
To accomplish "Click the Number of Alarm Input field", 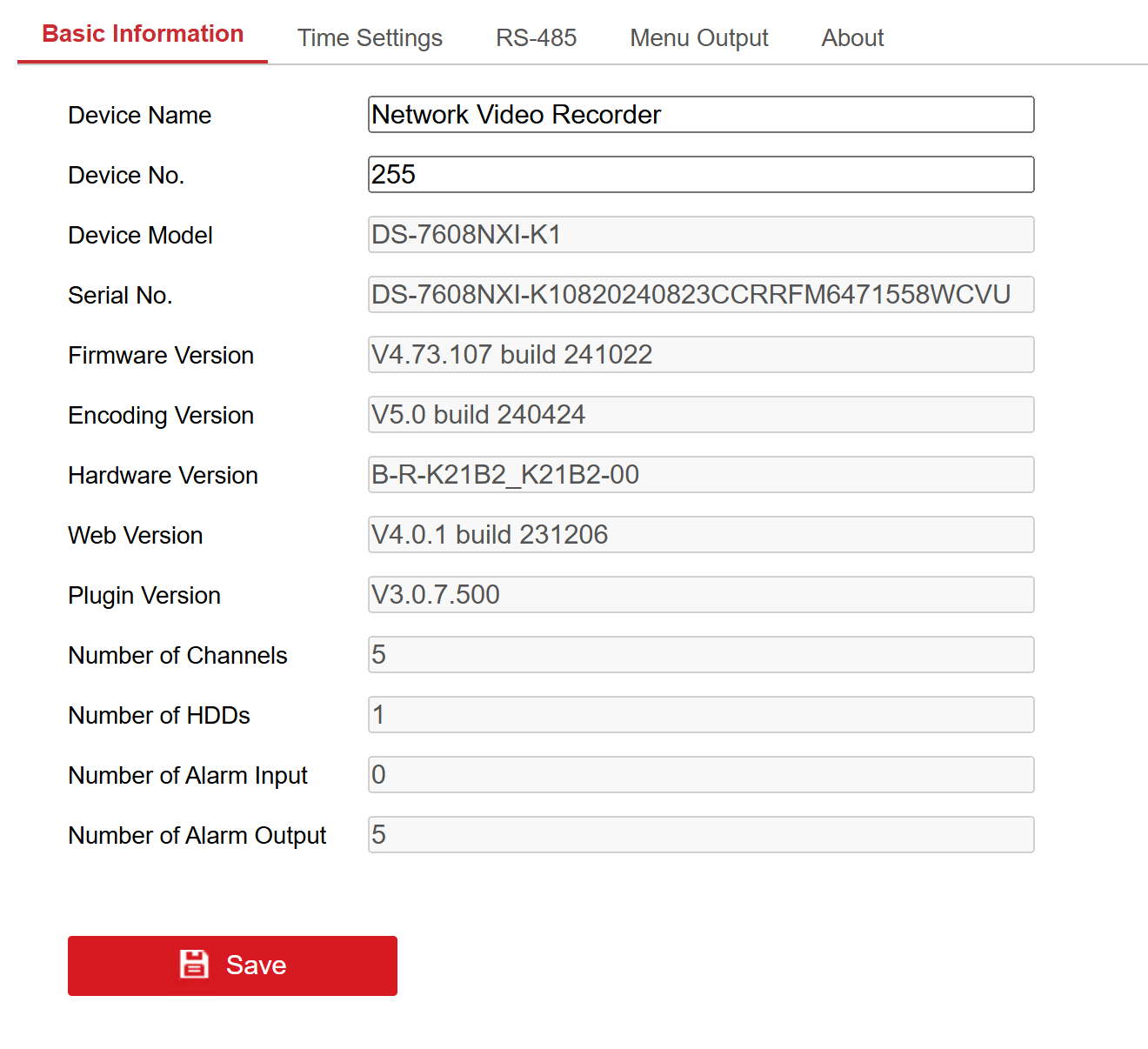I will pos(700,775).
